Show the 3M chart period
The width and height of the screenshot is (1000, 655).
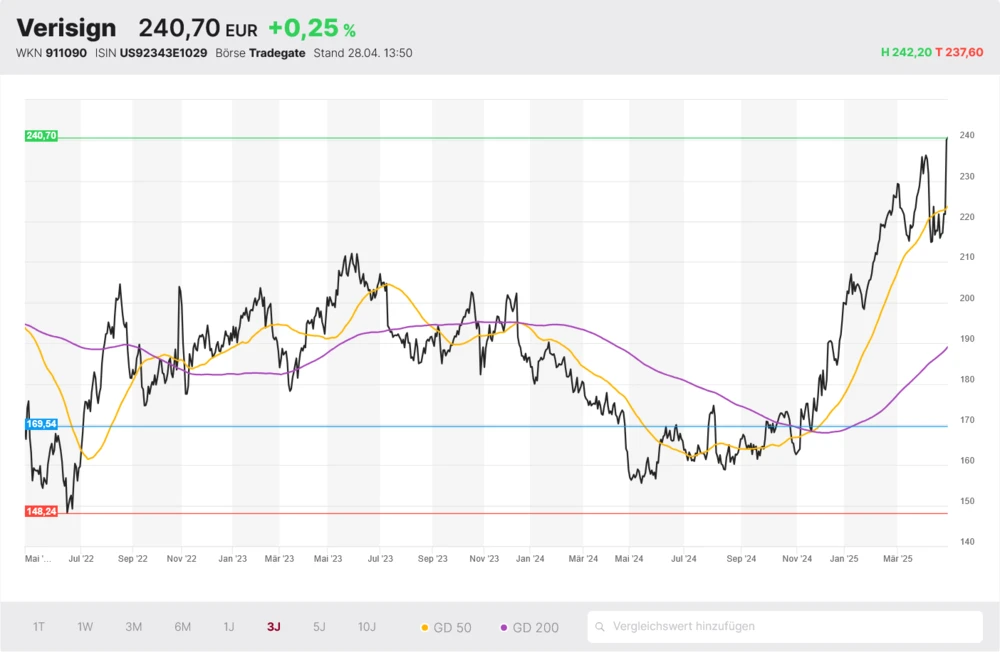(133, 627)
